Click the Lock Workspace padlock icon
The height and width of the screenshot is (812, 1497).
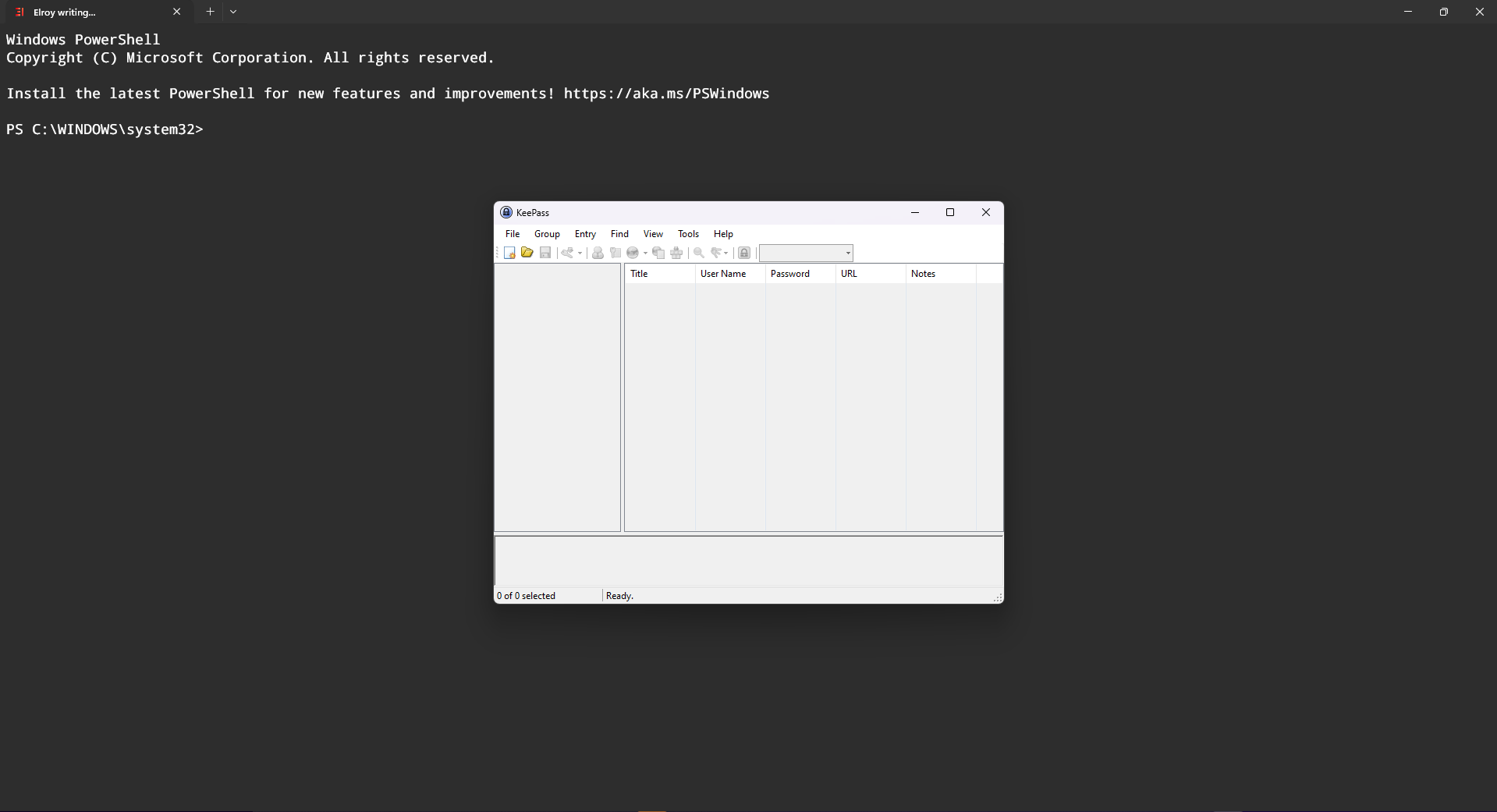coord(744,253)
